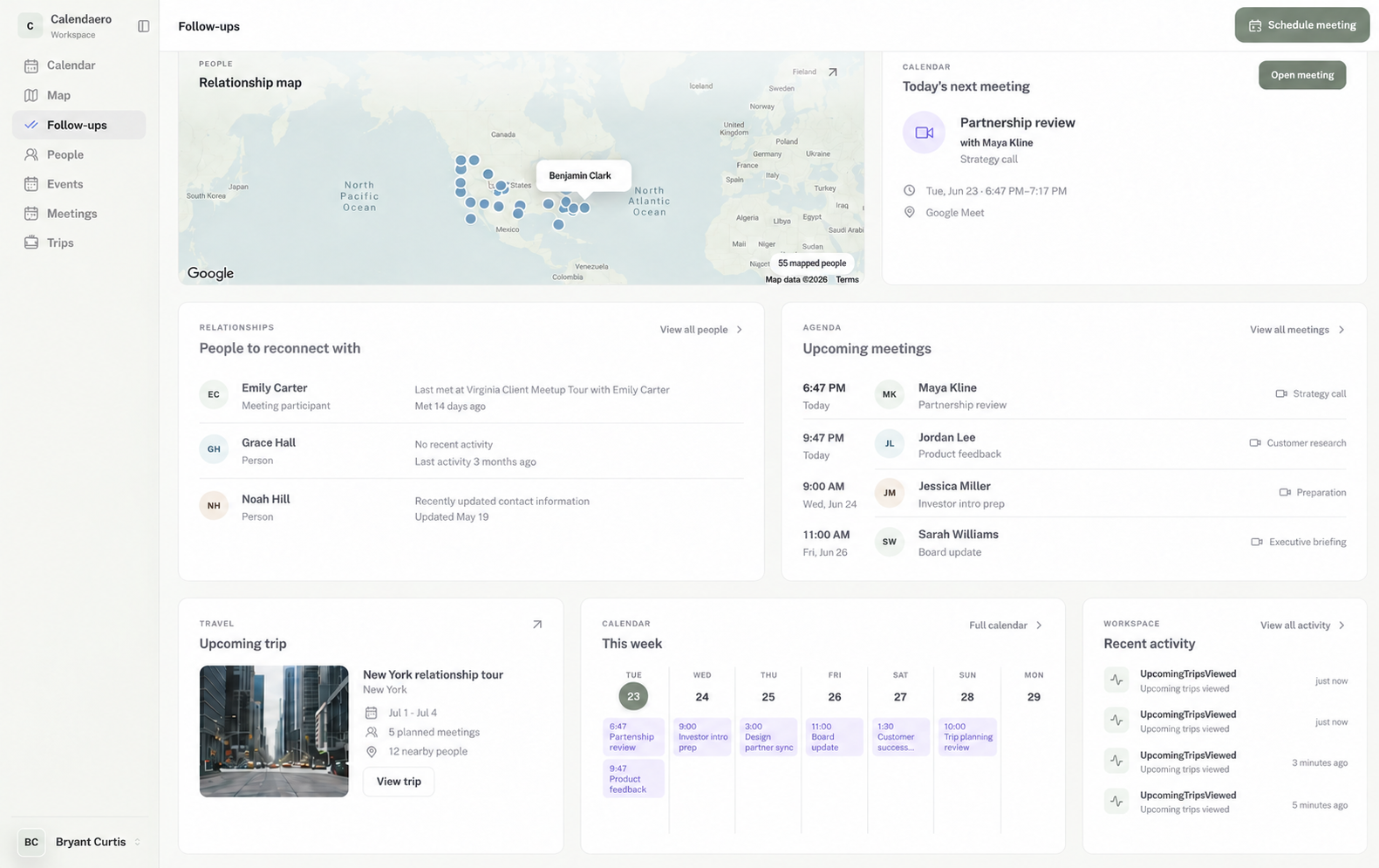Click the Strategy call video icon

[1281, 394]
